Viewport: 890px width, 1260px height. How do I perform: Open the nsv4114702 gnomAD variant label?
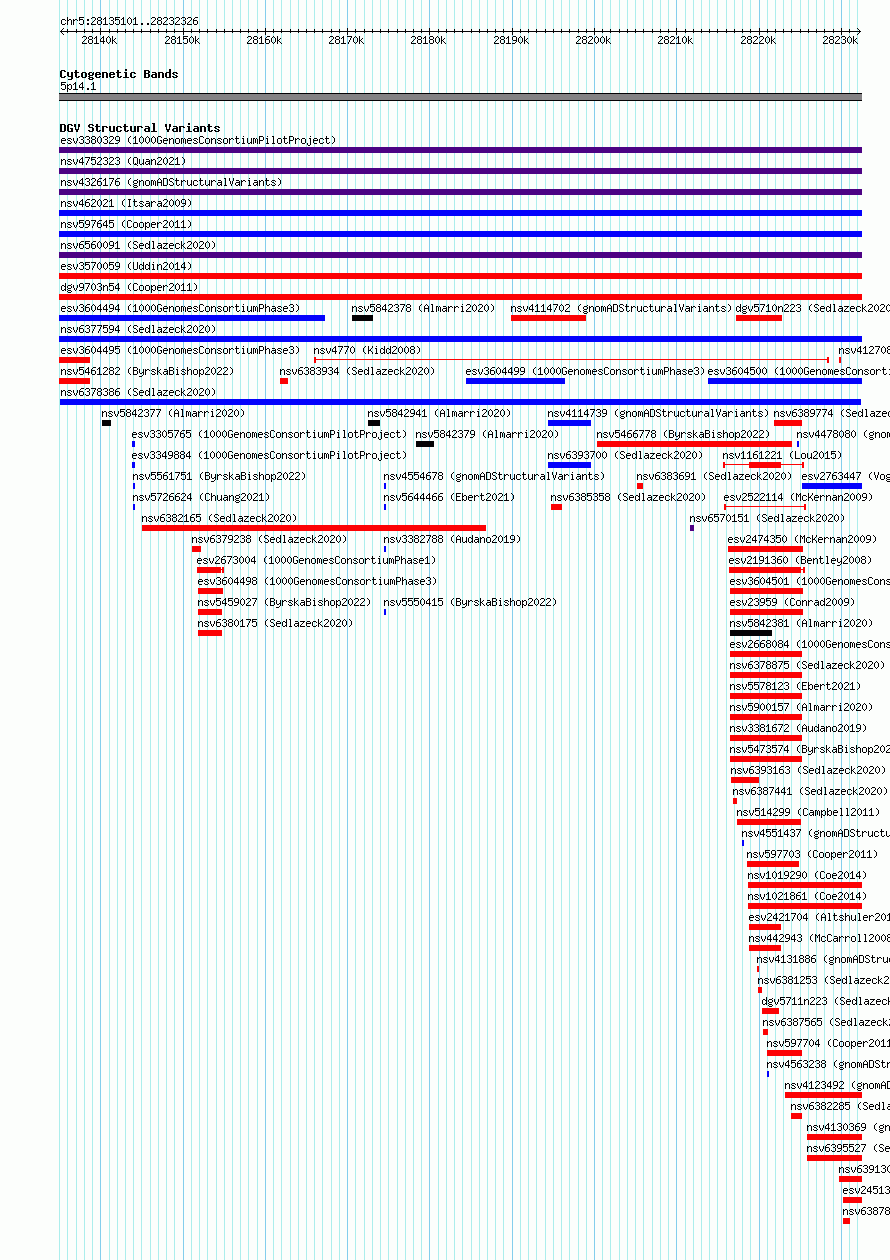(x=621, y=308)
